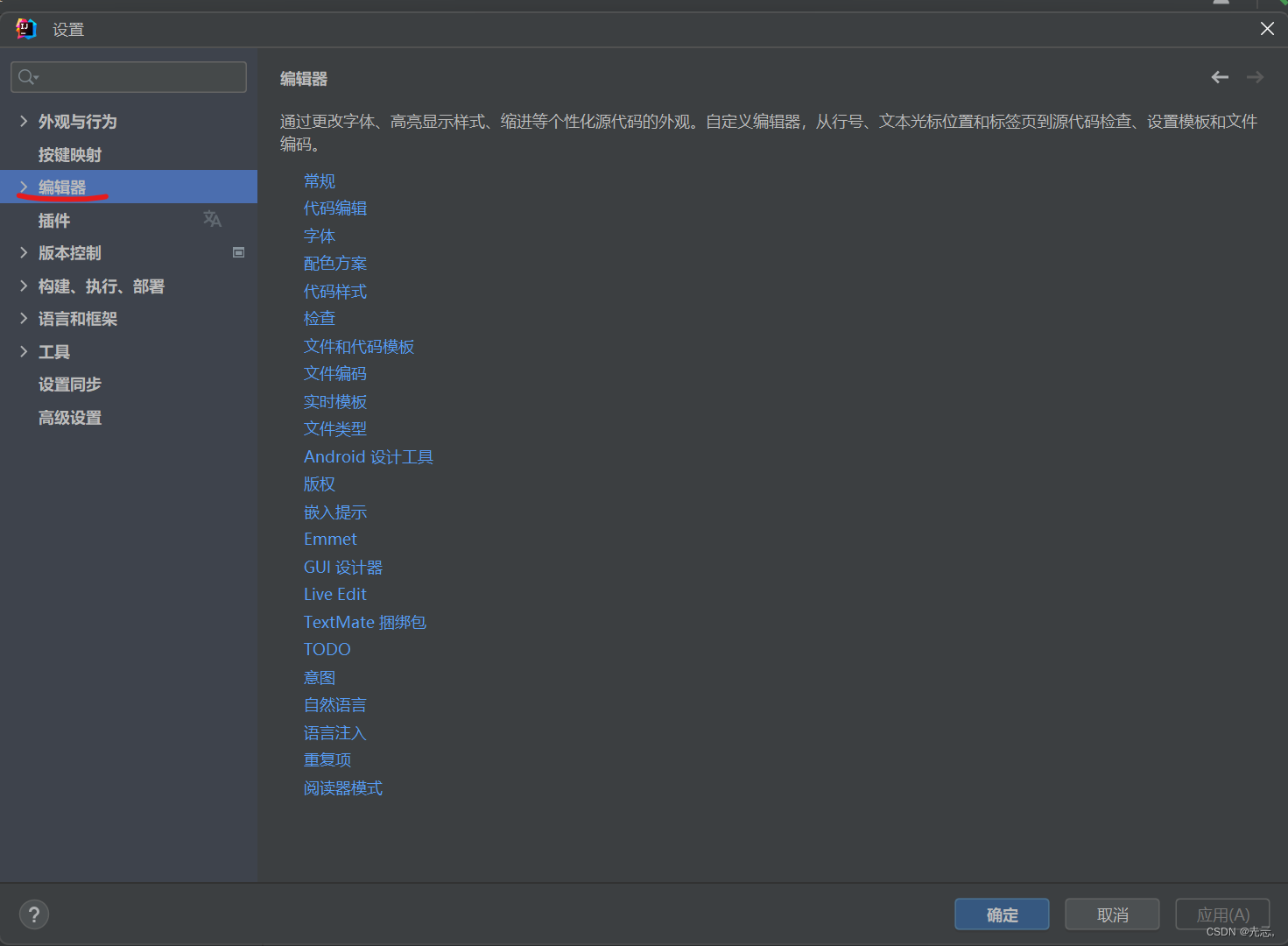
Task: Click the 应用(A) button
Action: [1222, 914]
